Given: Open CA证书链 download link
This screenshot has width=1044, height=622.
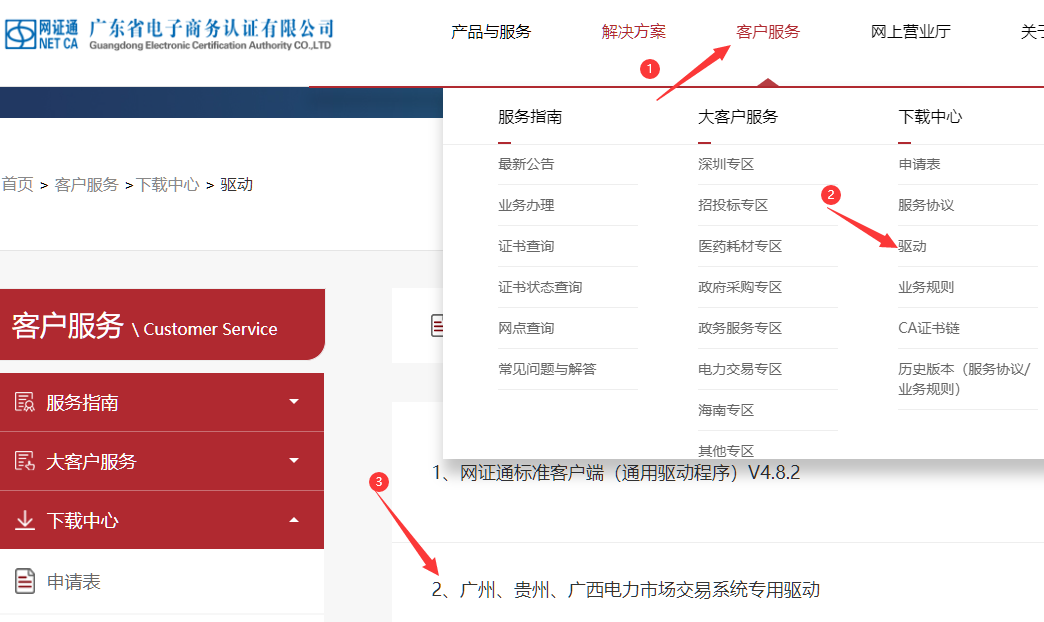Looking at the screenshot, I should point(929,328).
